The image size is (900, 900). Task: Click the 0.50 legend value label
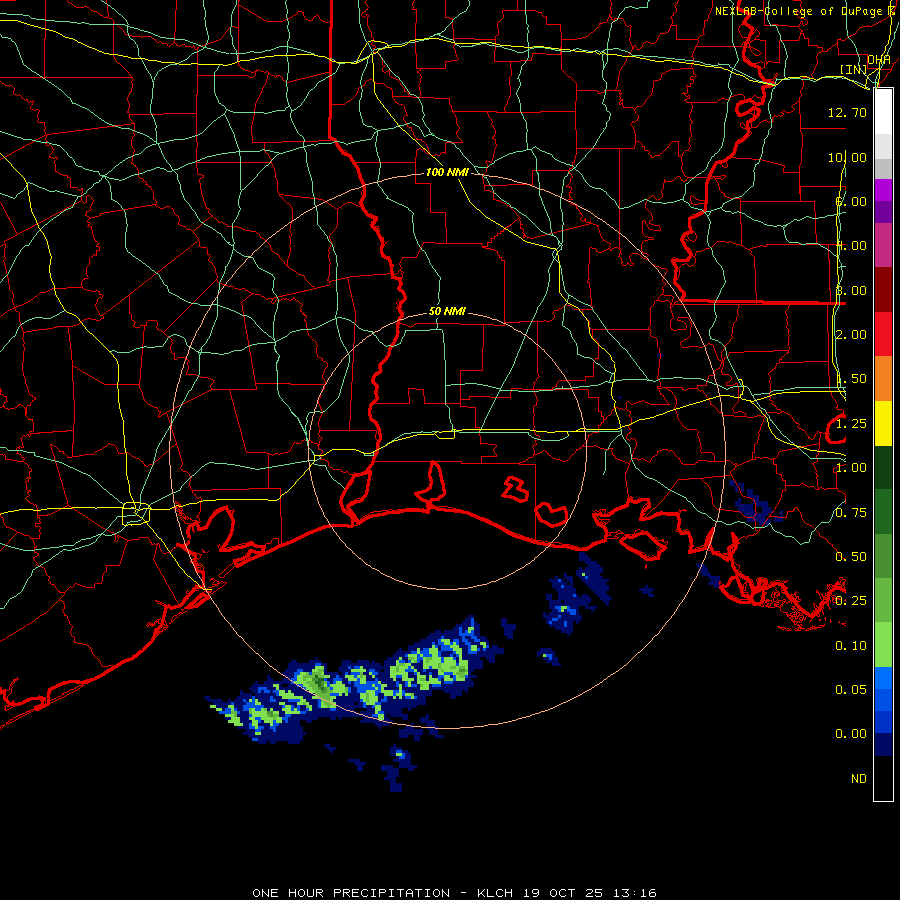pyautogui.click(x=851, y=556)
